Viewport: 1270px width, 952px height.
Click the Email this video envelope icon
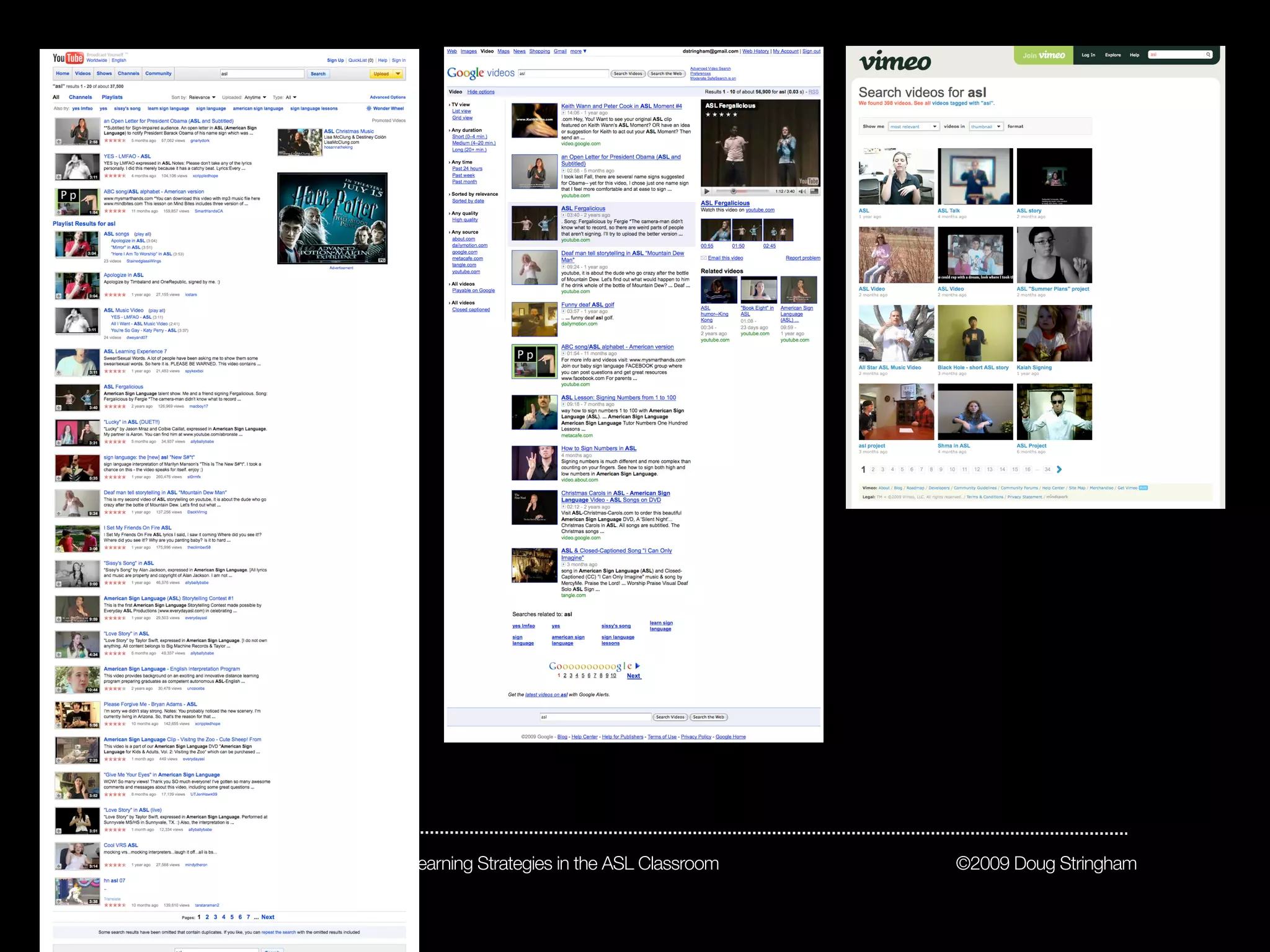[704, 258]
